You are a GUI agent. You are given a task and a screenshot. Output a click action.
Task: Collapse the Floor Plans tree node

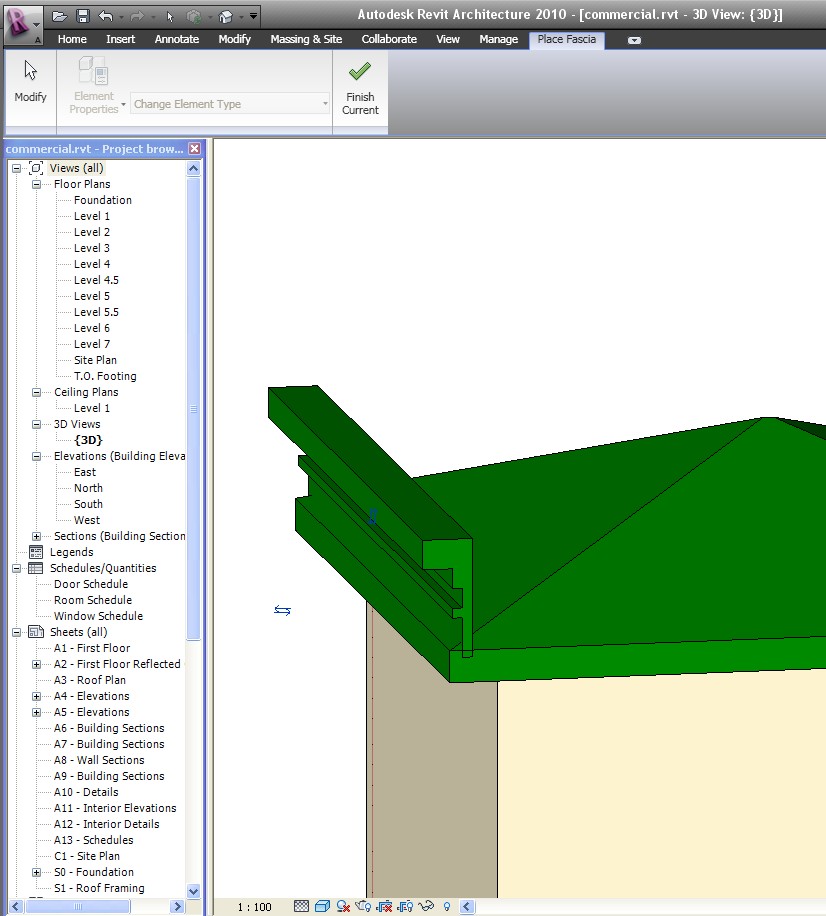pyautogui.click(x=36, y=184)
